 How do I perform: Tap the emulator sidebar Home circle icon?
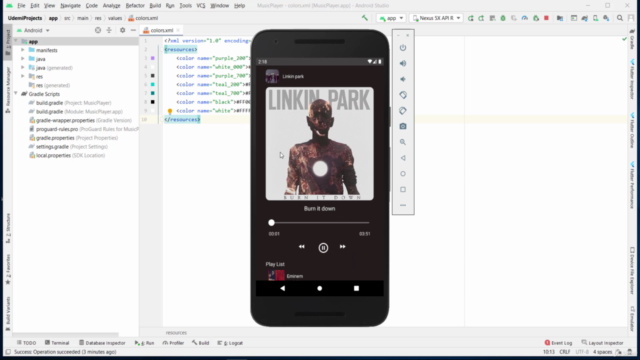403,174
